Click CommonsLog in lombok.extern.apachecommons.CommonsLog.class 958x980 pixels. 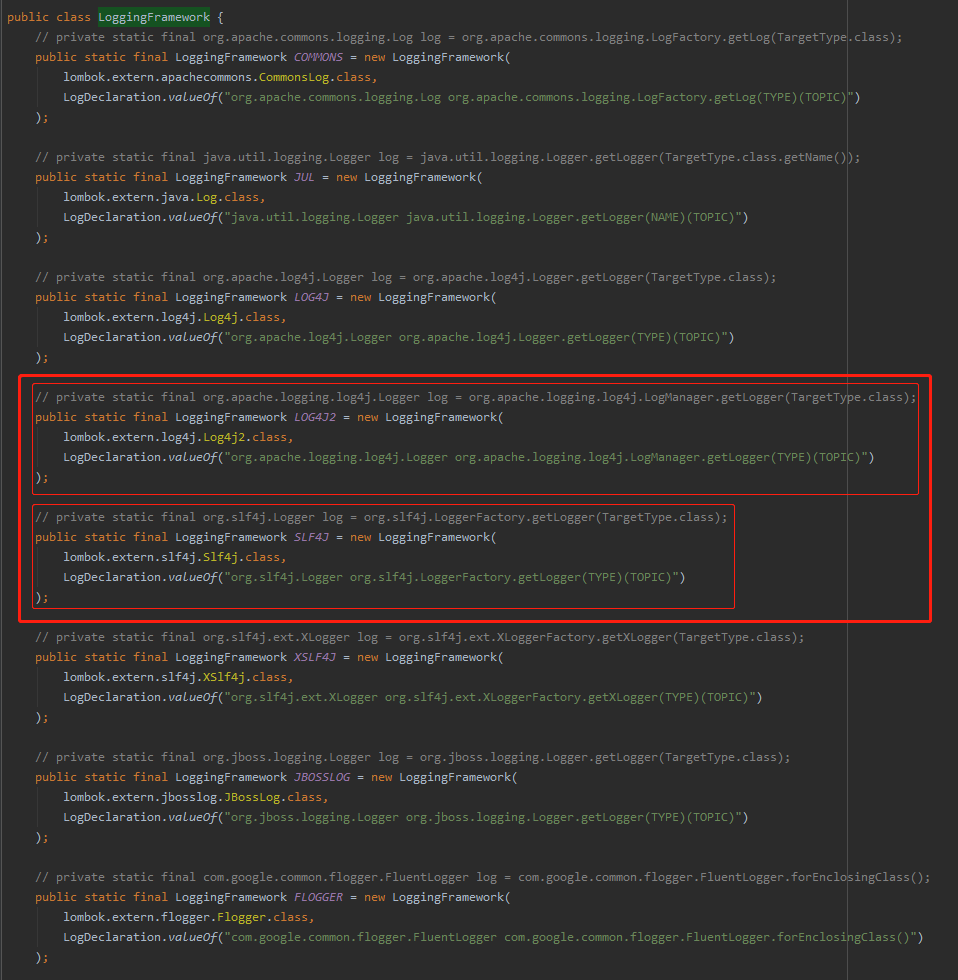[x=294, y=77]
